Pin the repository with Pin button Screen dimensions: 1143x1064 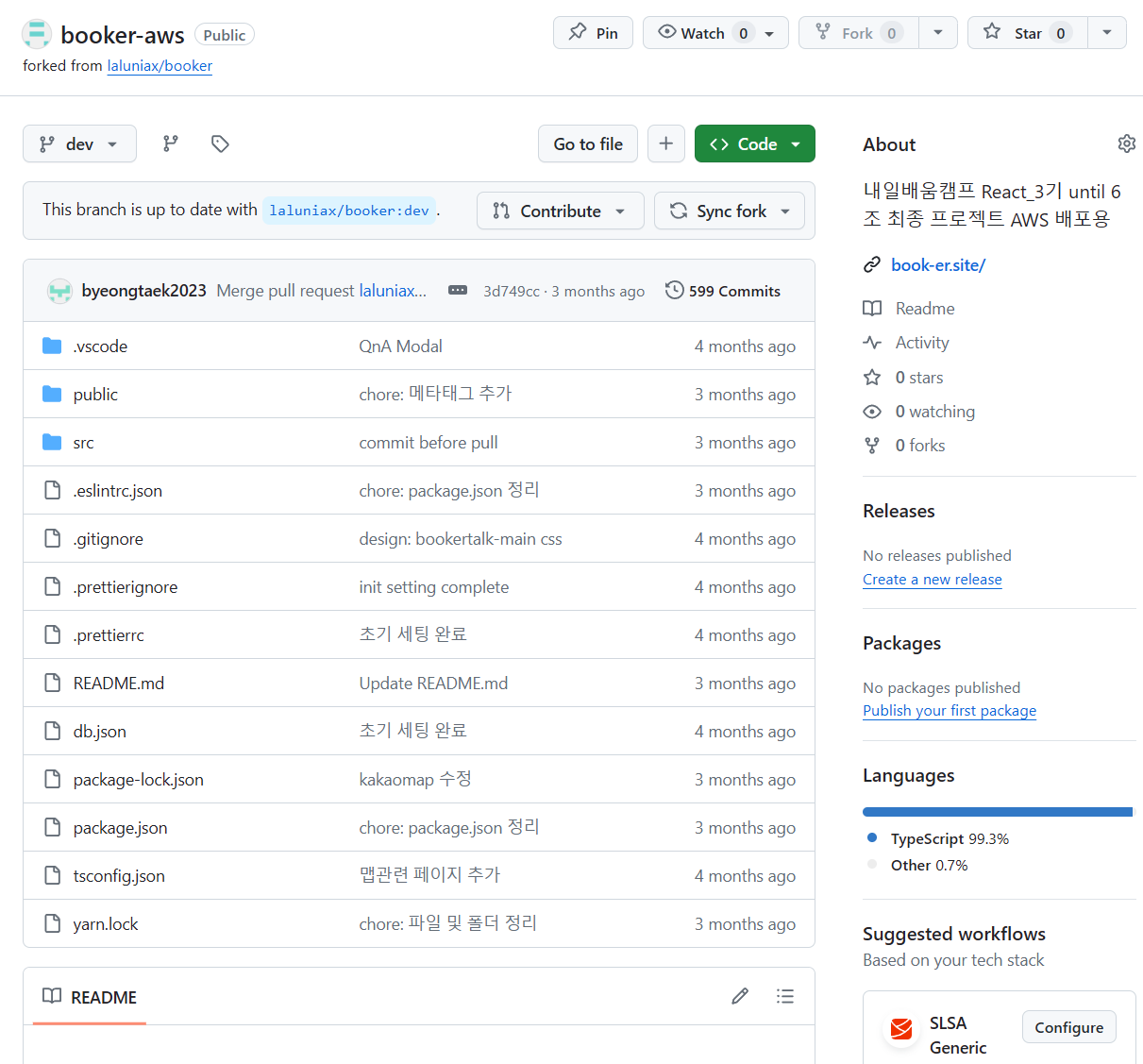click(x=593, y=33)
